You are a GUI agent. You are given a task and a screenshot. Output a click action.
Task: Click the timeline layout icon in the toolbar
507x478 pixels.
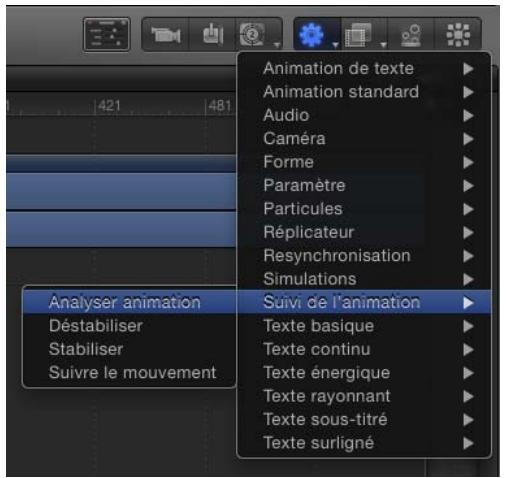106,35
